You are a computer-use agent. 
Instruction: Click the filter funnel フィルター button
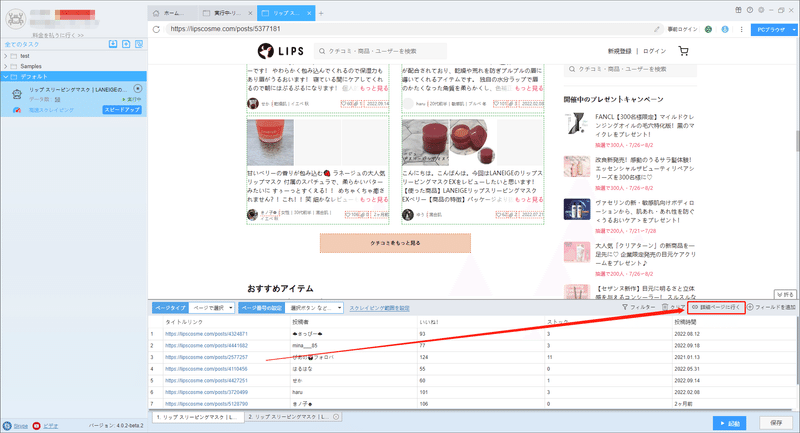tap(638, 308)
